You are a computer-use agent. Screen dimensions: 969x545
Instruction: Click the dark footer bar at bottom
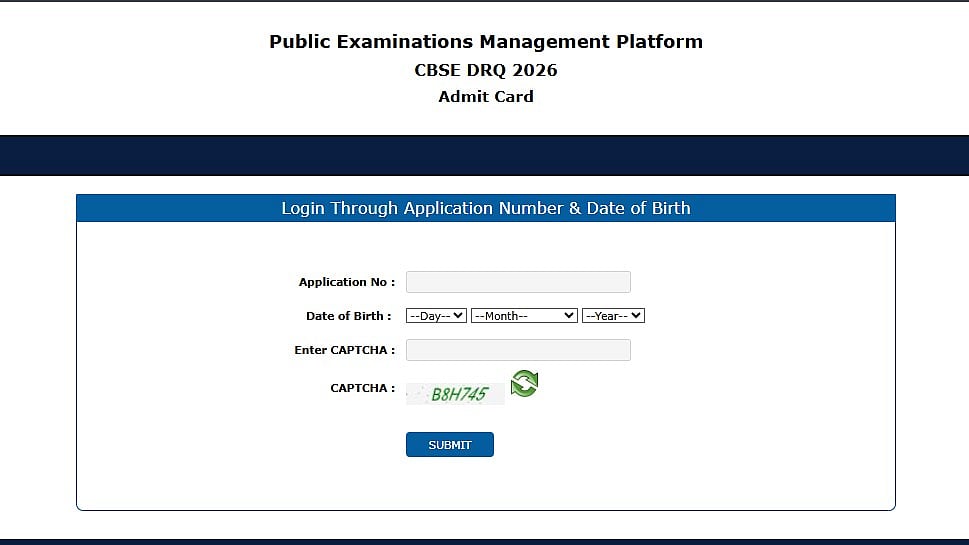tap(484, 541)
